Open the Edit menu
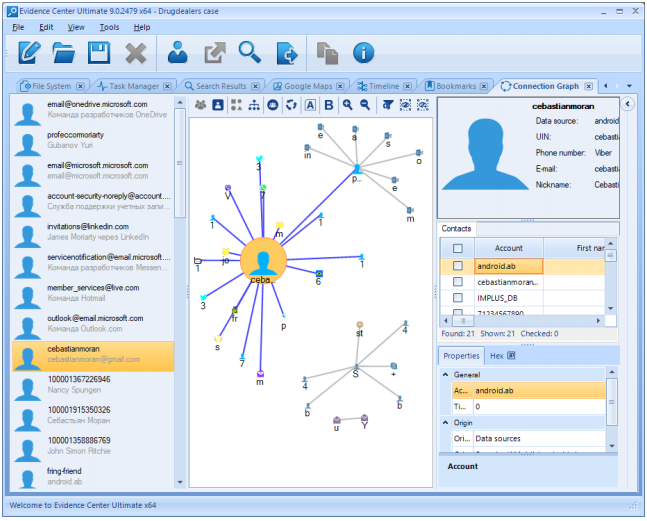Viewport: 647px width, 521px height. pyautogui.click(x=46, y=27)
